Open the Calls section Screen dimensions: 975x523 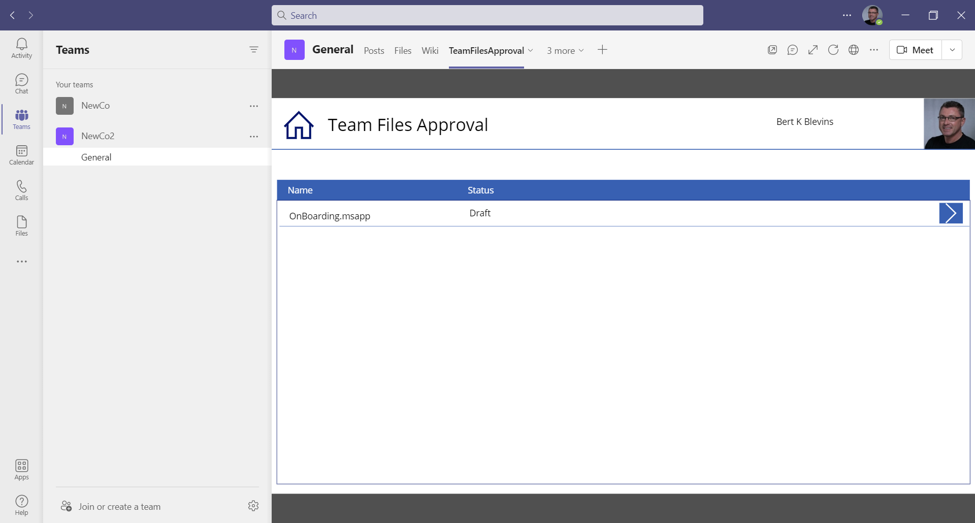point(21,190)
